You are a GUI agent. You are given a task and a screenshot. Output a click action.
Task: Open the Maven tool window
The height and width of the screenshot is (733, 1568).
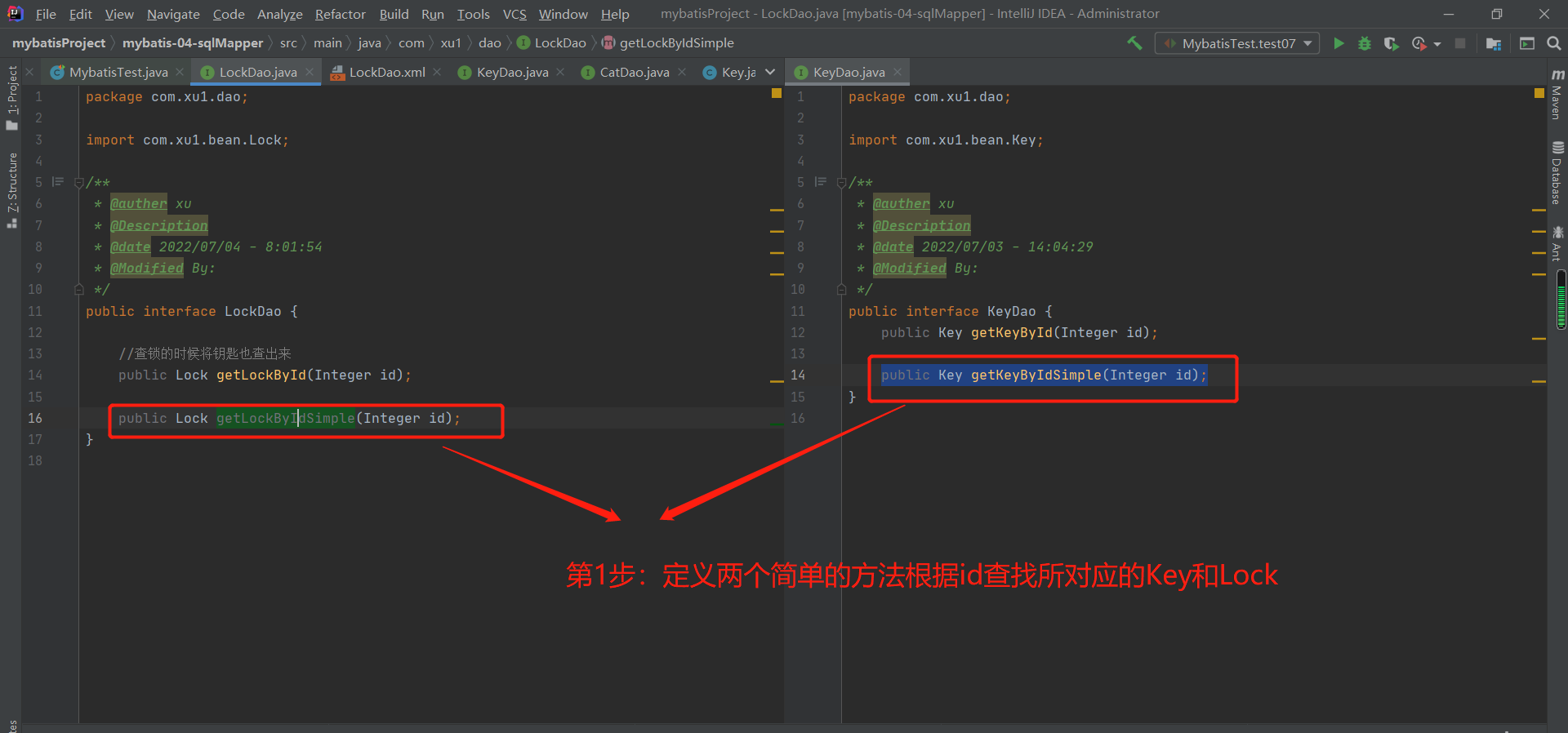[1557, 95]
